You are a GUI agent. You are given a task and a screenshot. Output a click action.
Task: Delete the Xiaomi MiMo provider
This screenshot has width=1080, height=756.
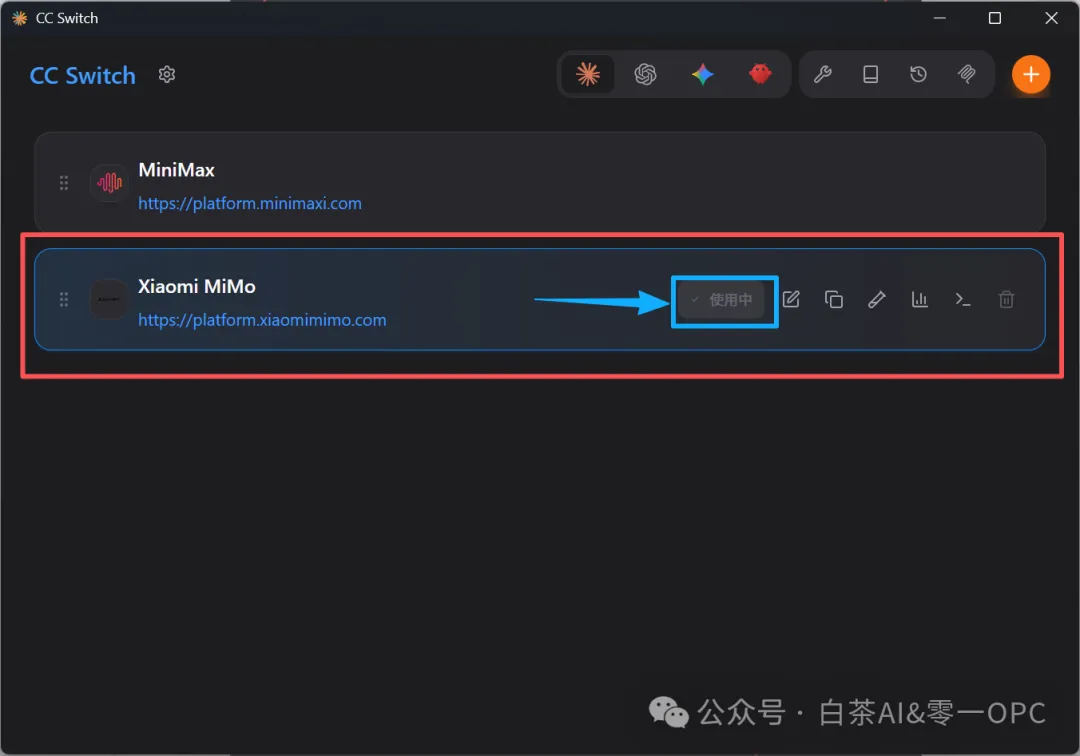click(x=1006, y=300)
